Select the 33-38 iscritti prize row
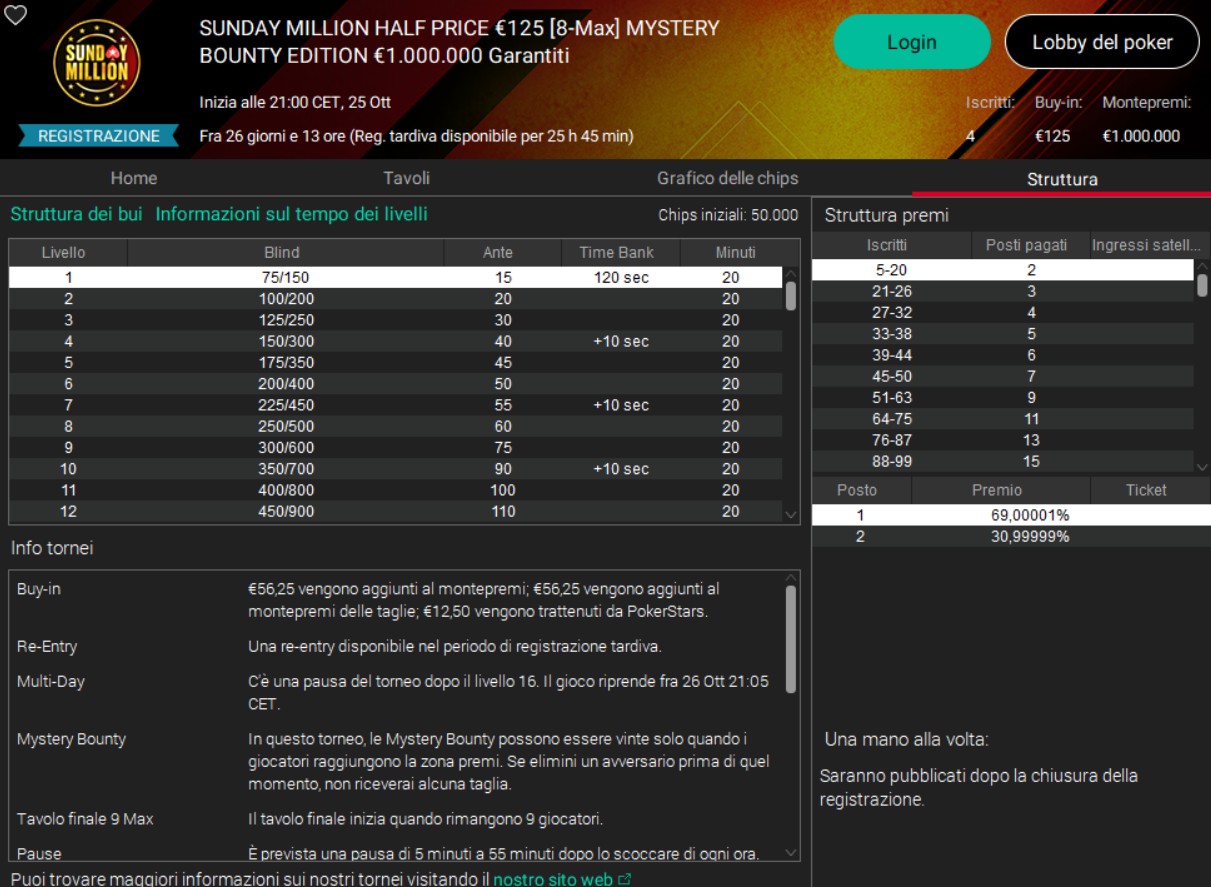Image resolution: width=1211 pixels, height=887 pixels. point(1003,334)
